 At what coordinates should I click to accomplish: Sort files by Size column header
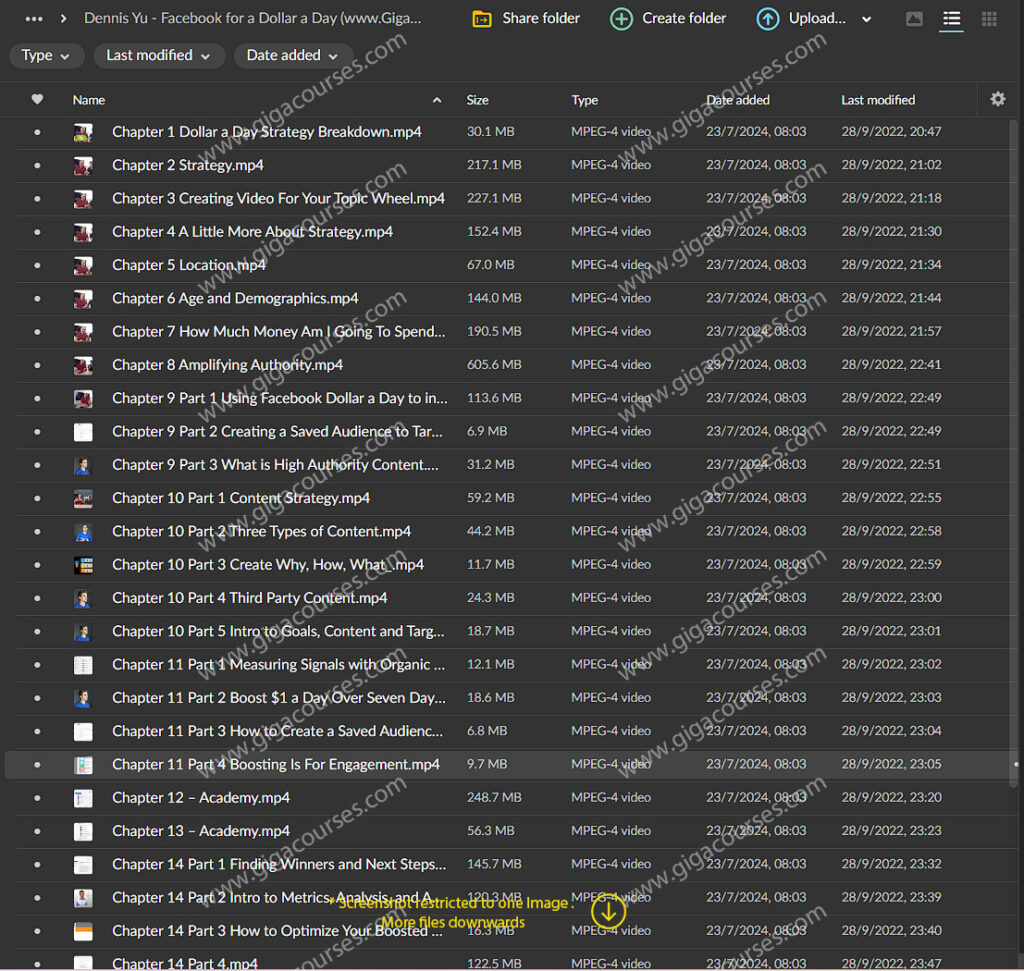[x=478, y=100]
